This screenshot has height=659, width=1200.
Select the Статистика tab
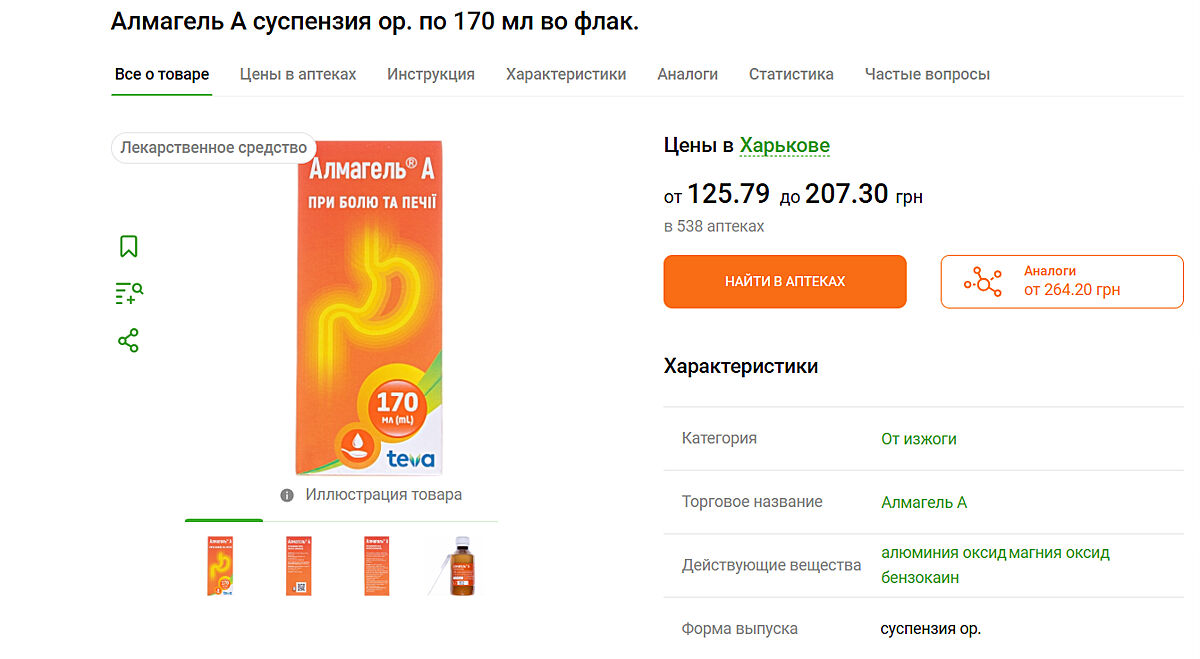click(x=791, y=74)
